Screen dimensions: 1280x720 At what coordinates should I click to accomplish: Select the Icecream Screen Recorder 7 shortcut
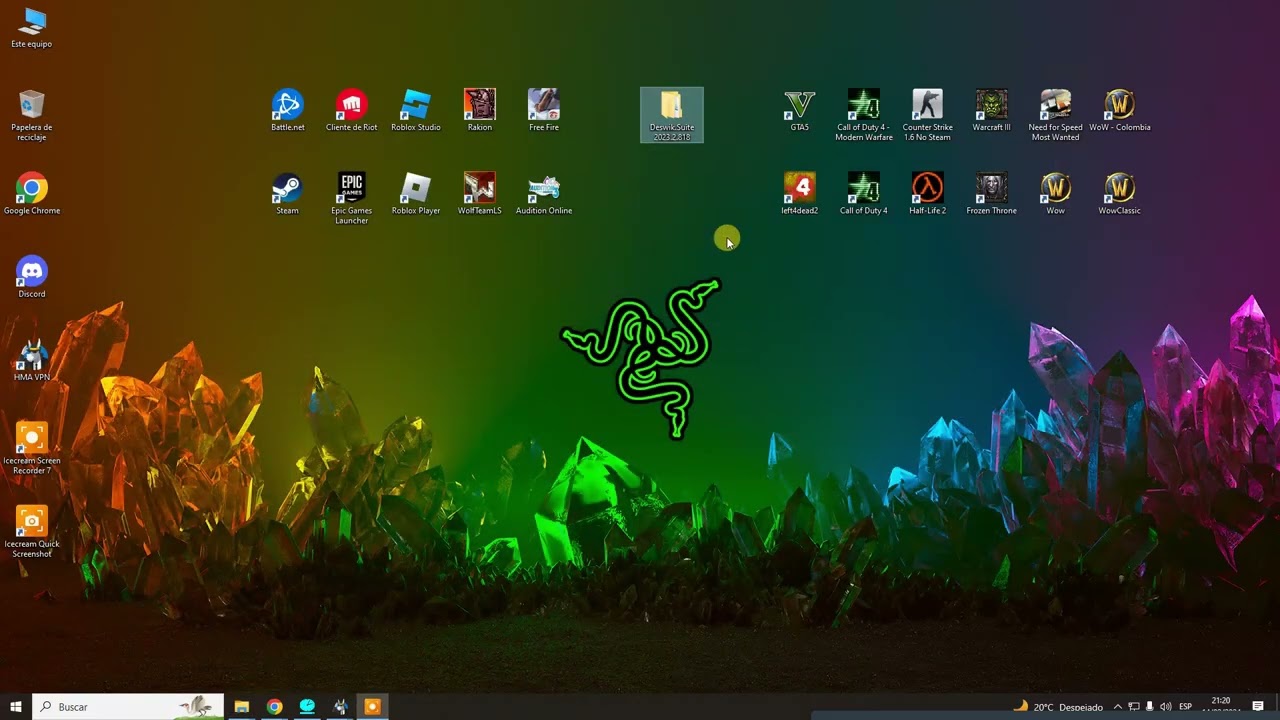32,448
